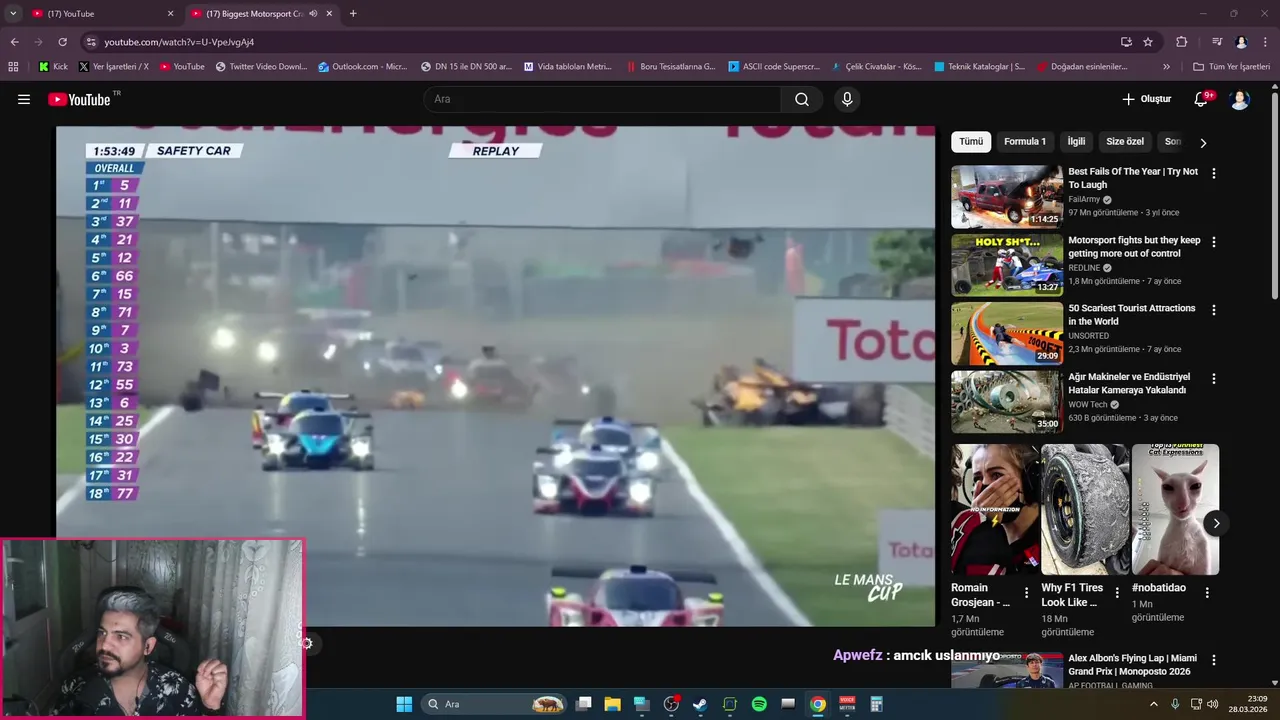Image resolution: width=1280 pixels, height=720 pixels.
Task: Focus the YouTube Ara search field
Action: pos(602,99)
